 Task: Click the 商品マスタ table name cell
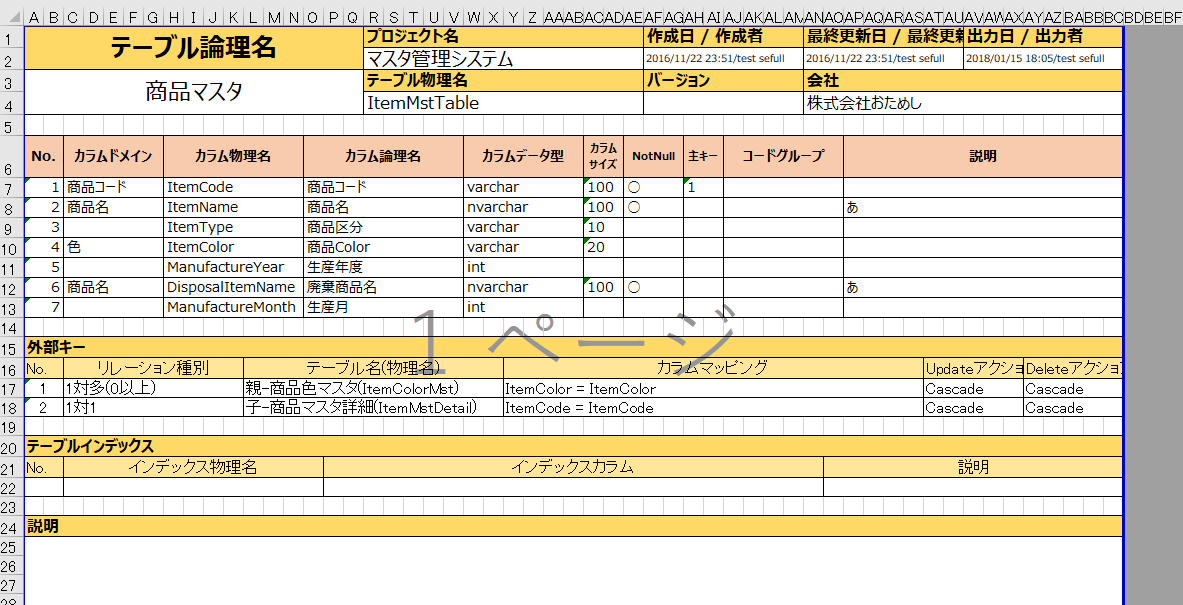tap(194, 92)
